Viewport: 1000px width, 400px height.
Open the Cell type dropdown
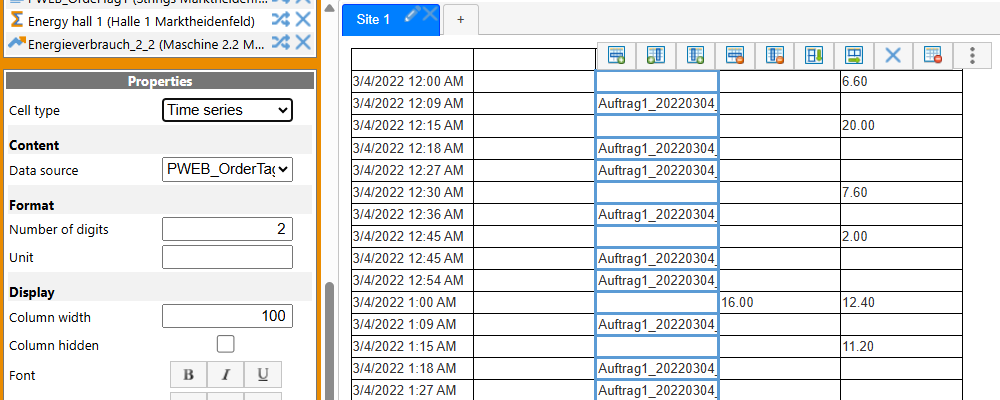pos(227,110)
